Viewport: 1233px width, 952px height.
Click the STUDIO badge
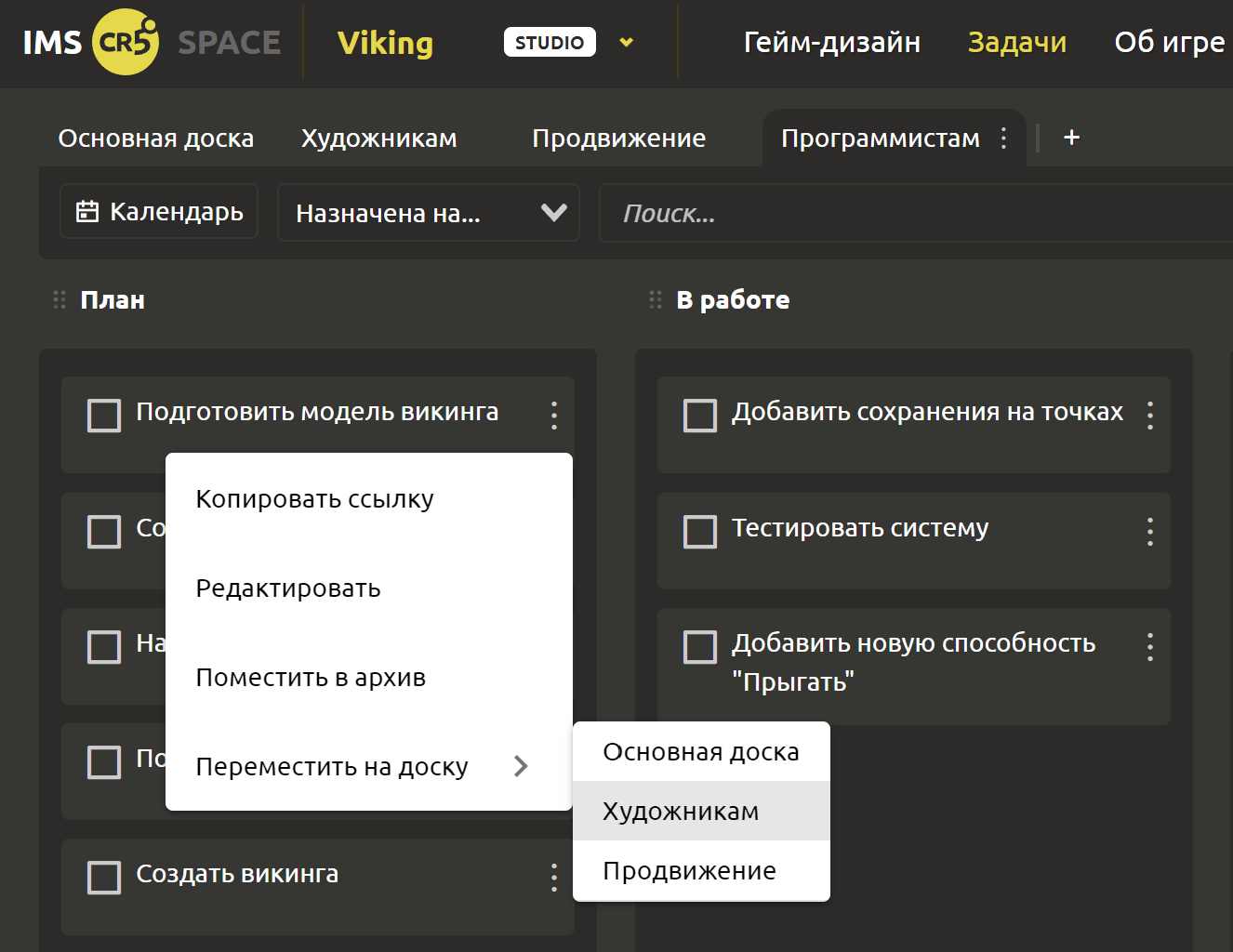(550, 42)
